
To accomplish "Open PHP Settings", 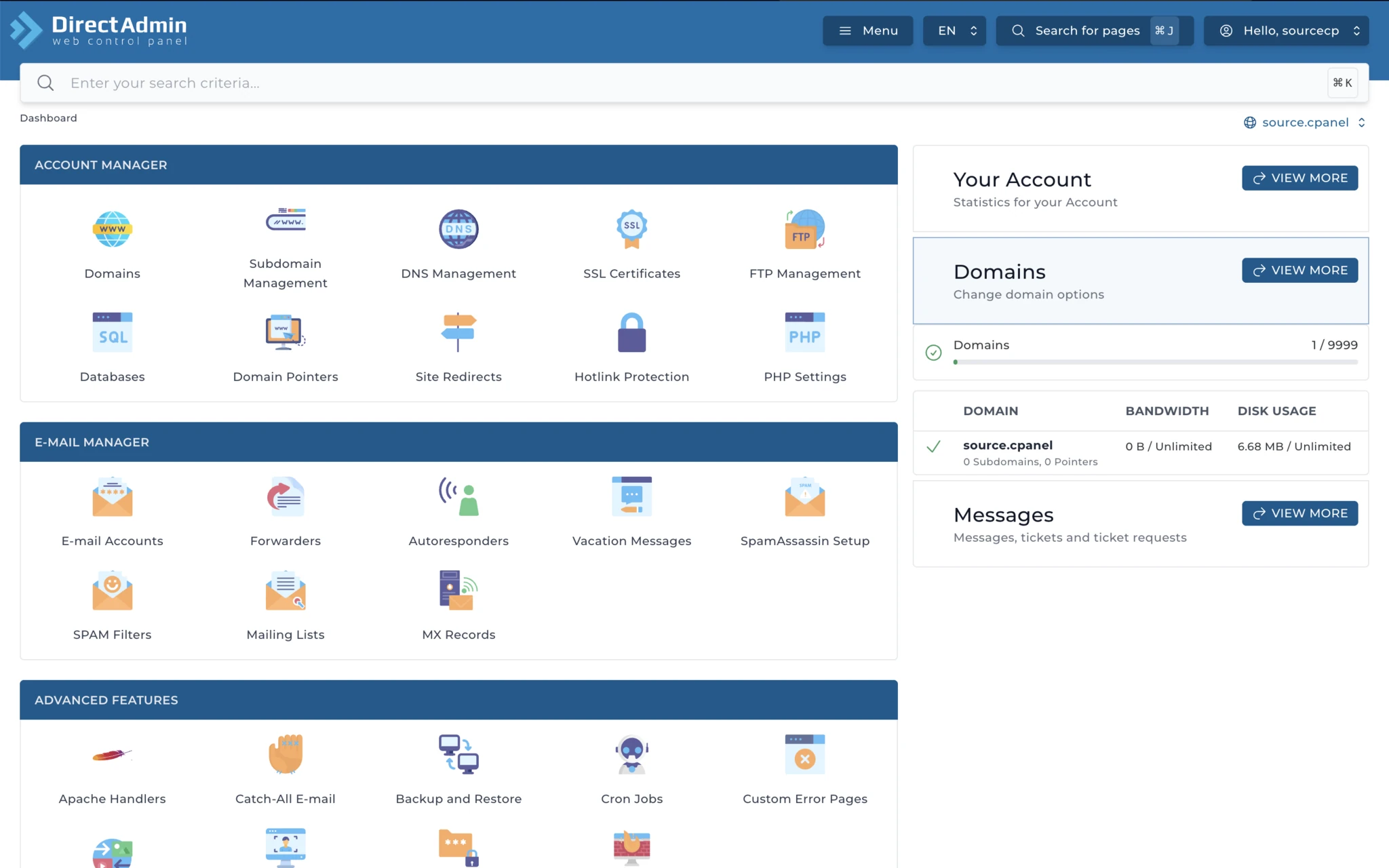I will click(x=804, y=332).
